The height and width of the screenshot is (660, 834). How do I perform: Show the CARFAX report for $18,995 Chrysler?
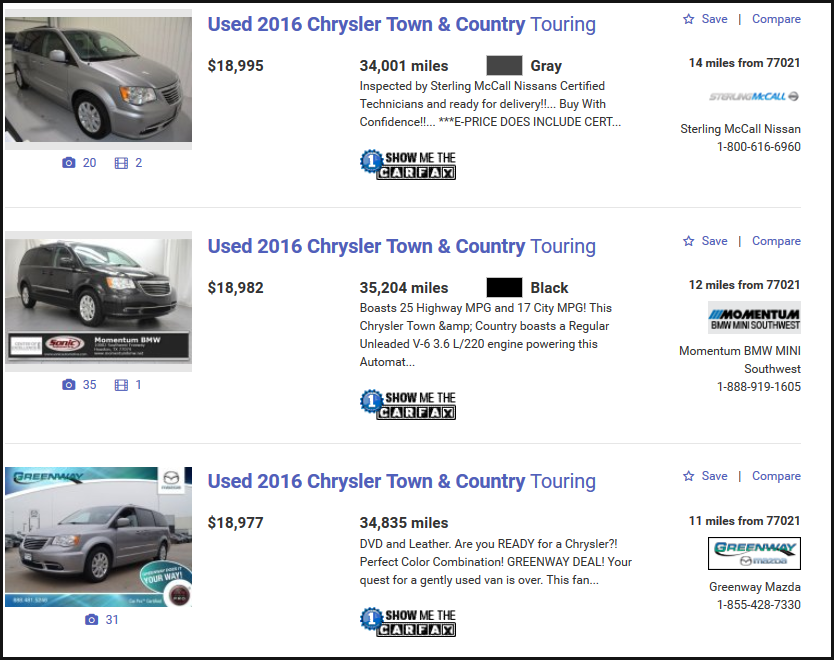[x=408, y=164]
